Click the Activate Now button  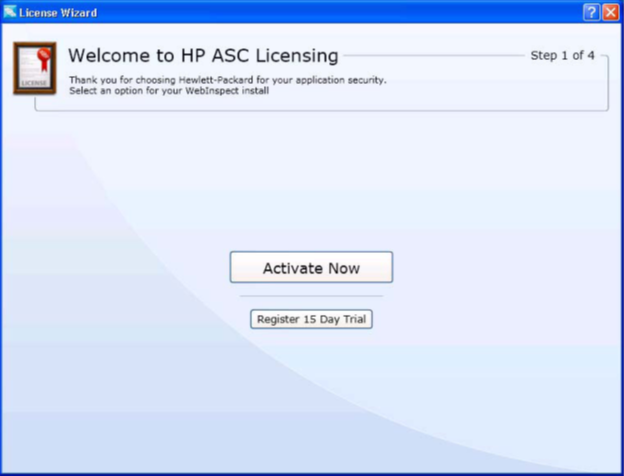[311, 268]
